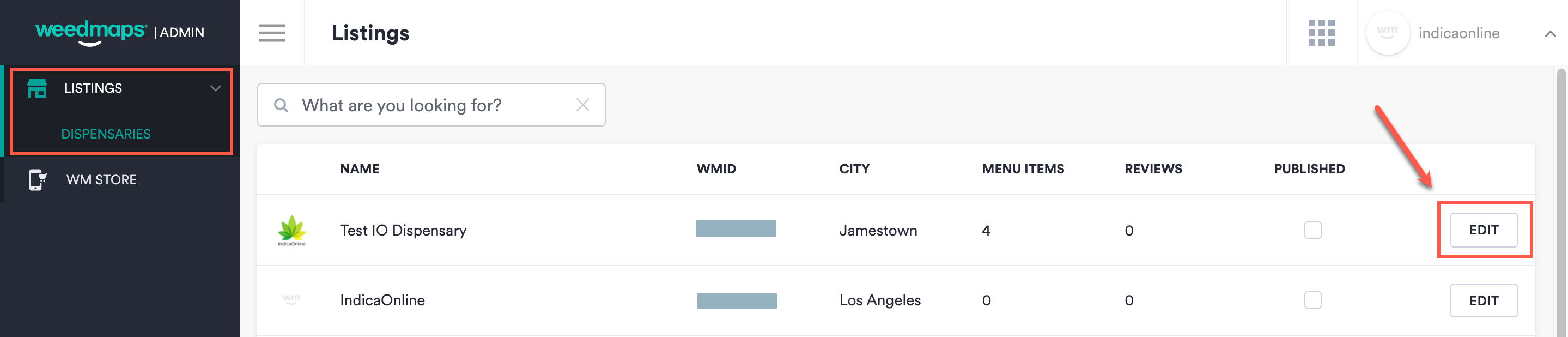This screenshot has height=337, width=1568.
Task: Enable Published for Test IO Dispensary
Action: (x=1313, y=230)
